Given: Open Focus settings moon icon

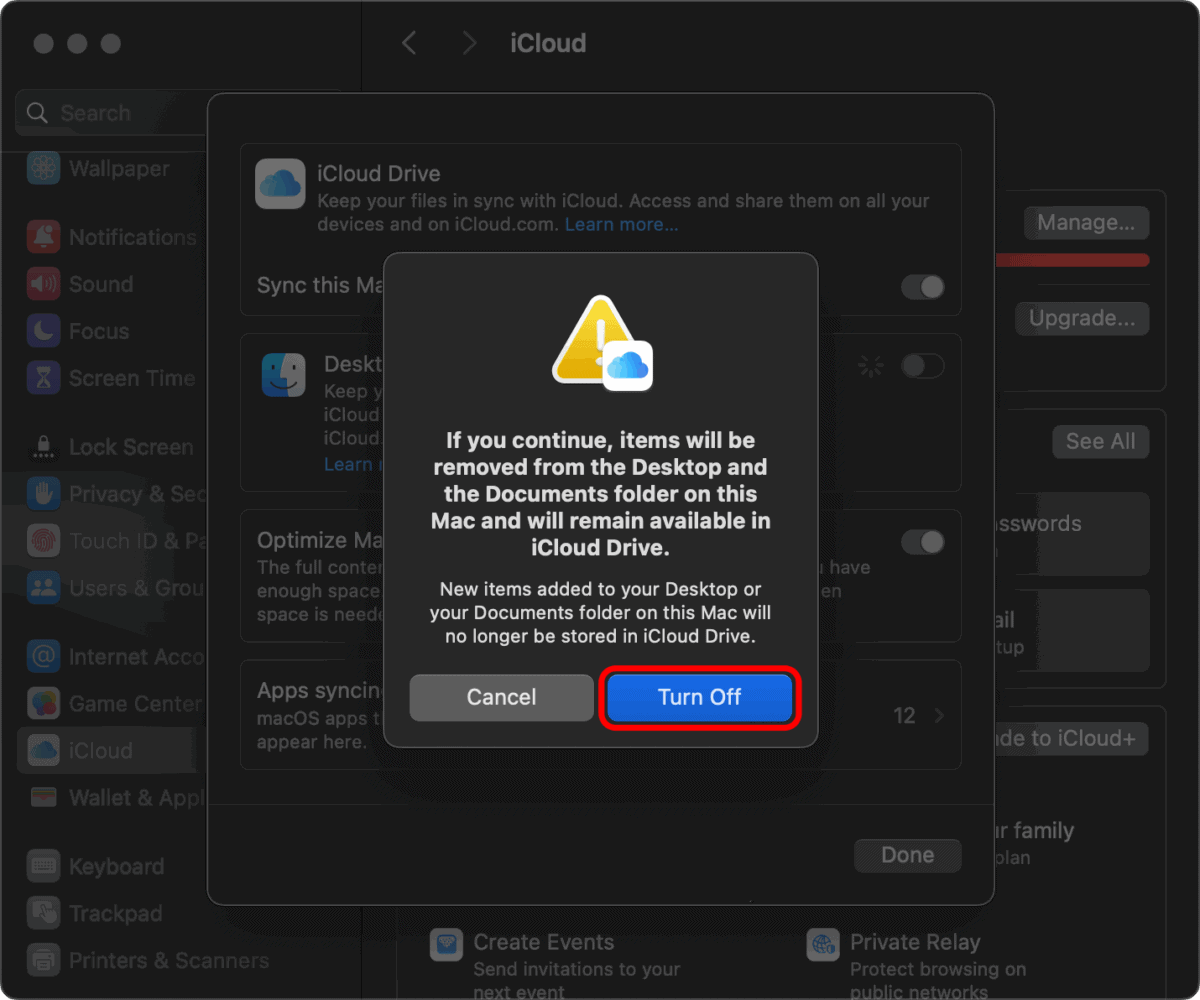Looking at the screenshot, I should click(x=43, y=331).
